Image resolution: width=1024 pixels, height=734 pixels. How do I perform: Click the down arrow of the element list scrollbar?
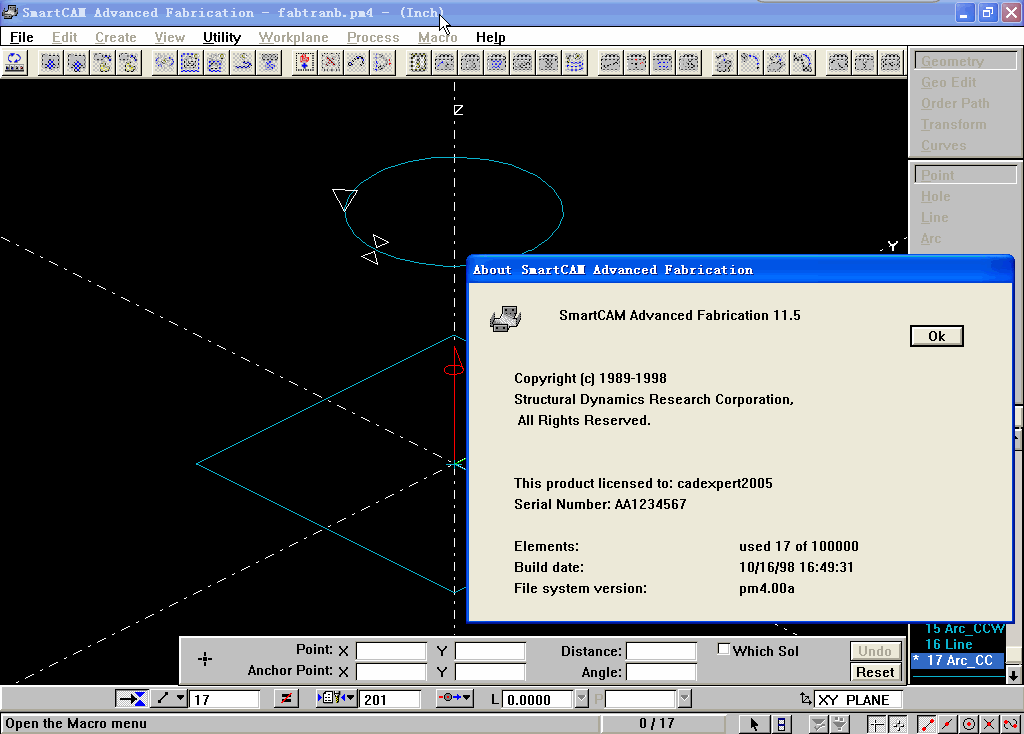tap(1014, 675)
